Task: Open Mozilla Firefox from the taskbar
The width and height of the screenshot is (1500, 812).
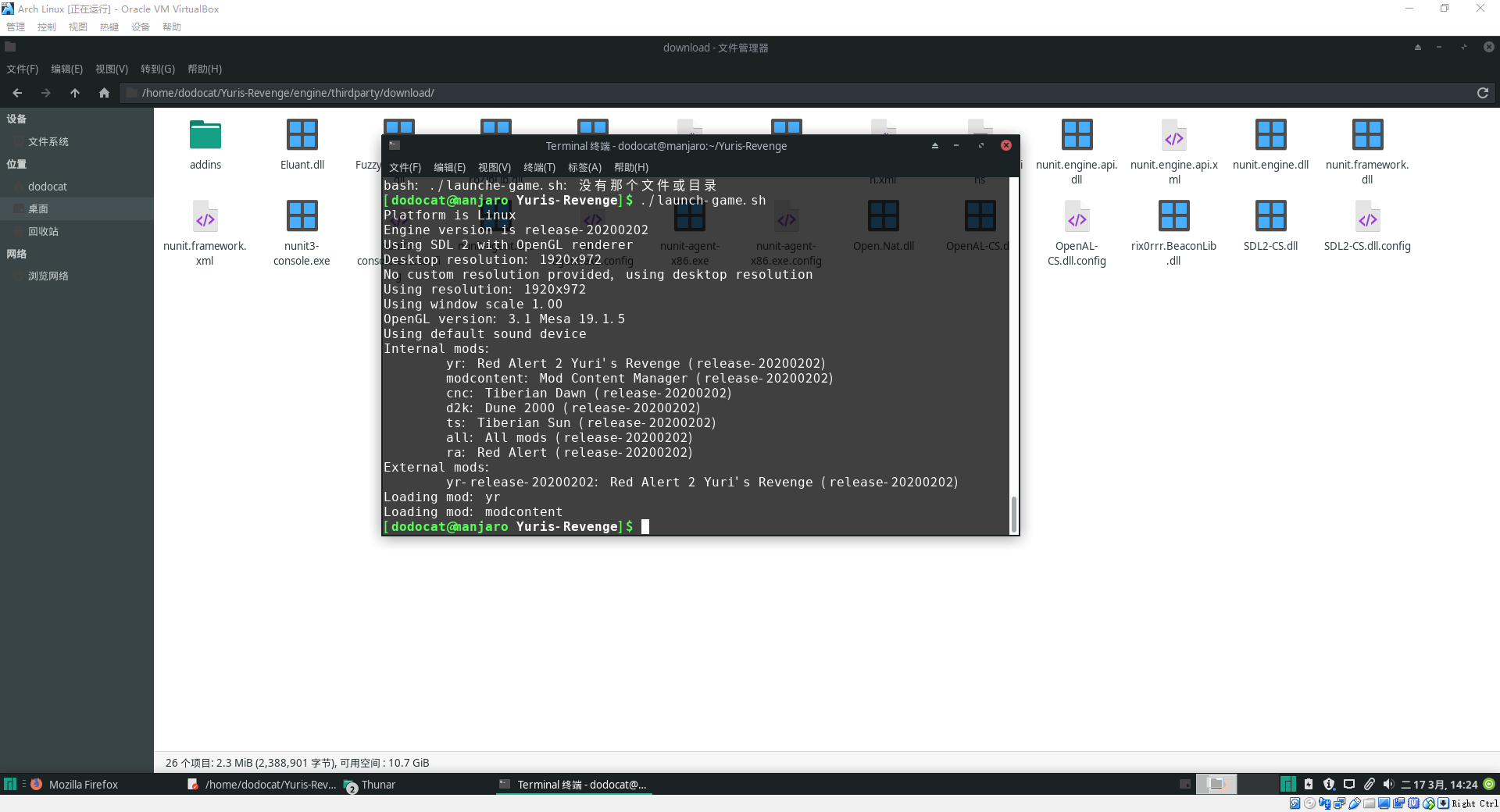Action: tap(84, 785)
